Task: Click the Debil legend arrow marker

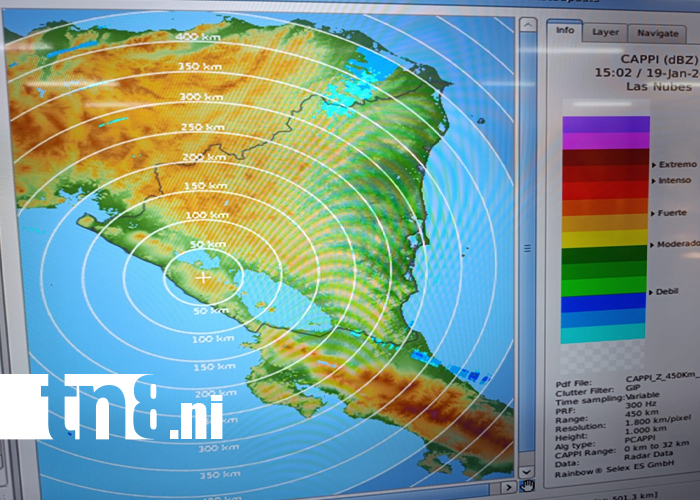Action: coord(651,292)
